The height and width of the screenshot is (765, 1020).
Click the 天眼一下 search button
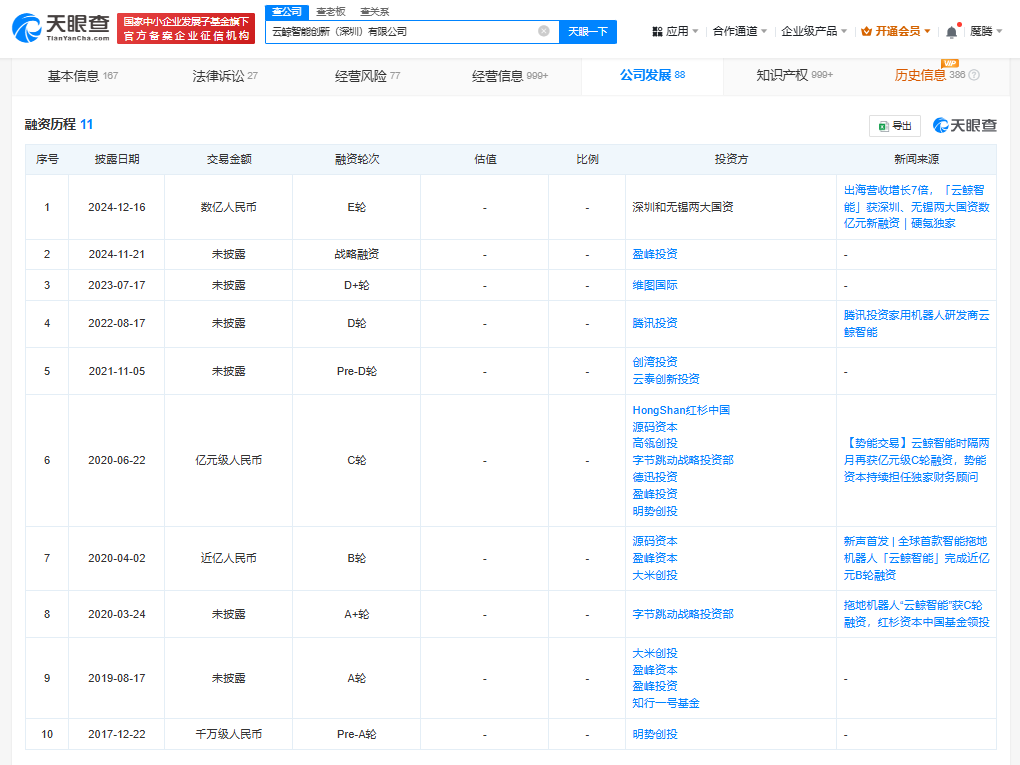pyautogui.click(x=588, y=31)
